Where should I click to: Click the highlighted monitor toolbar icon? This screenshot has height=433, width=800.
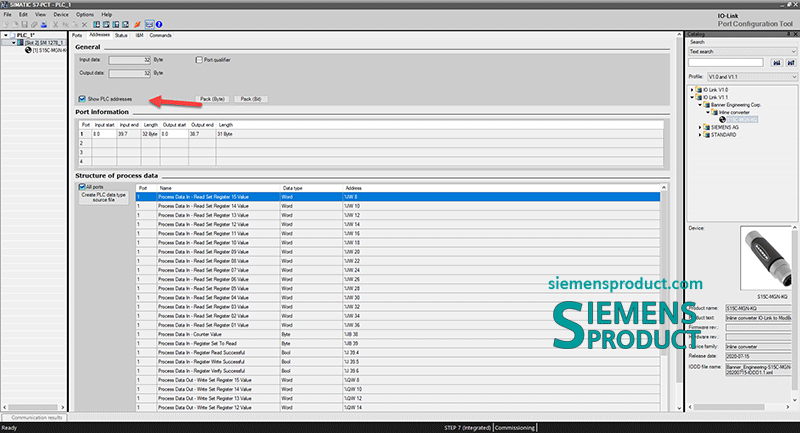pyautogui.click(x=149, y=24)
